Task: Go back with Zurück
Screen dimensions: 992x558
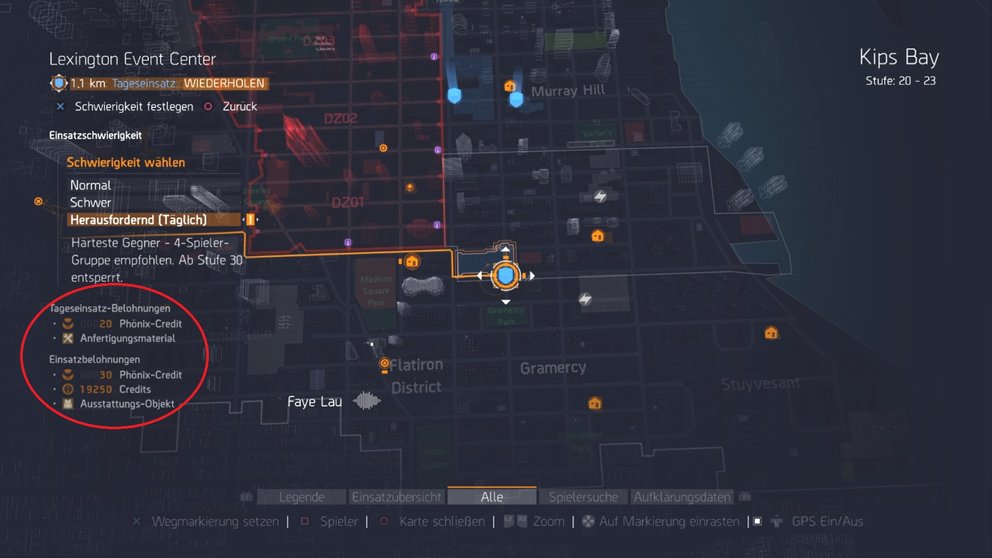Action: tap(240, 106)
